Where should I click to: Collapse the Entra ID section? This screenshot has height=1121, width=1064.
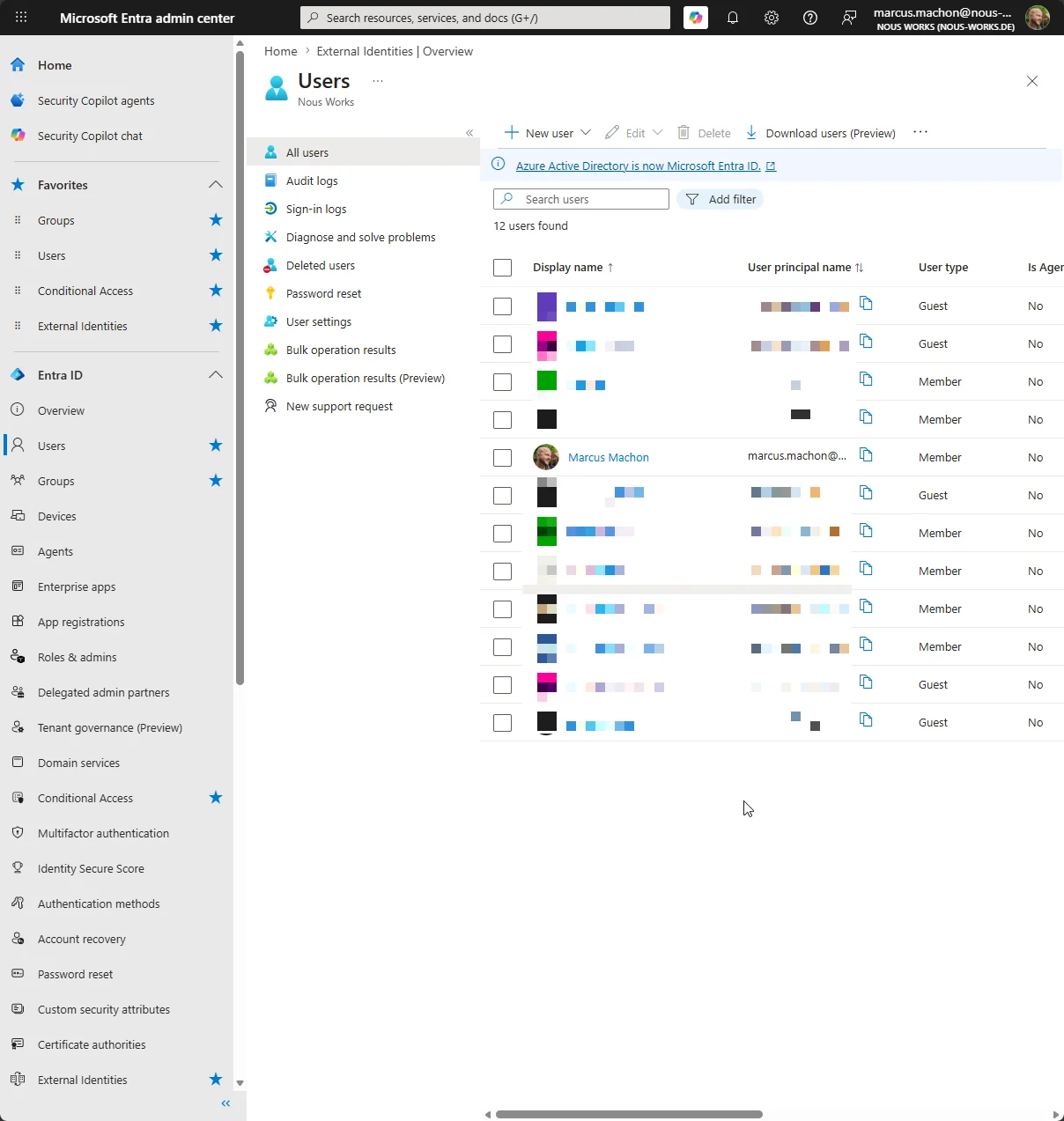pyautogui.click(x=216, y=375)
